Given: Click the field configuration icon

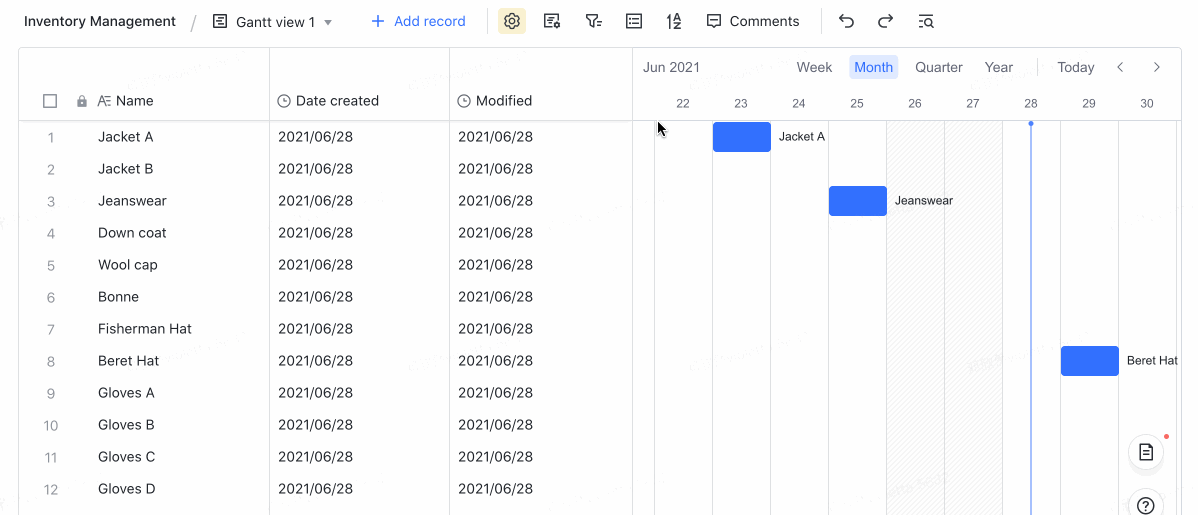Looking at the screenshot, I should (552, 21).
